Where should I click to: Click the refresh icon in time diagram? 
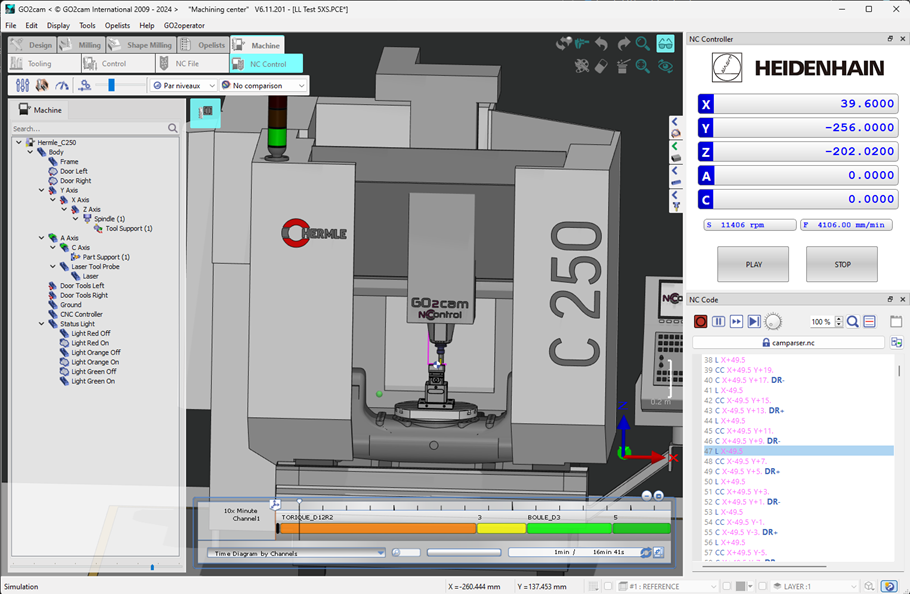point(645,553)
